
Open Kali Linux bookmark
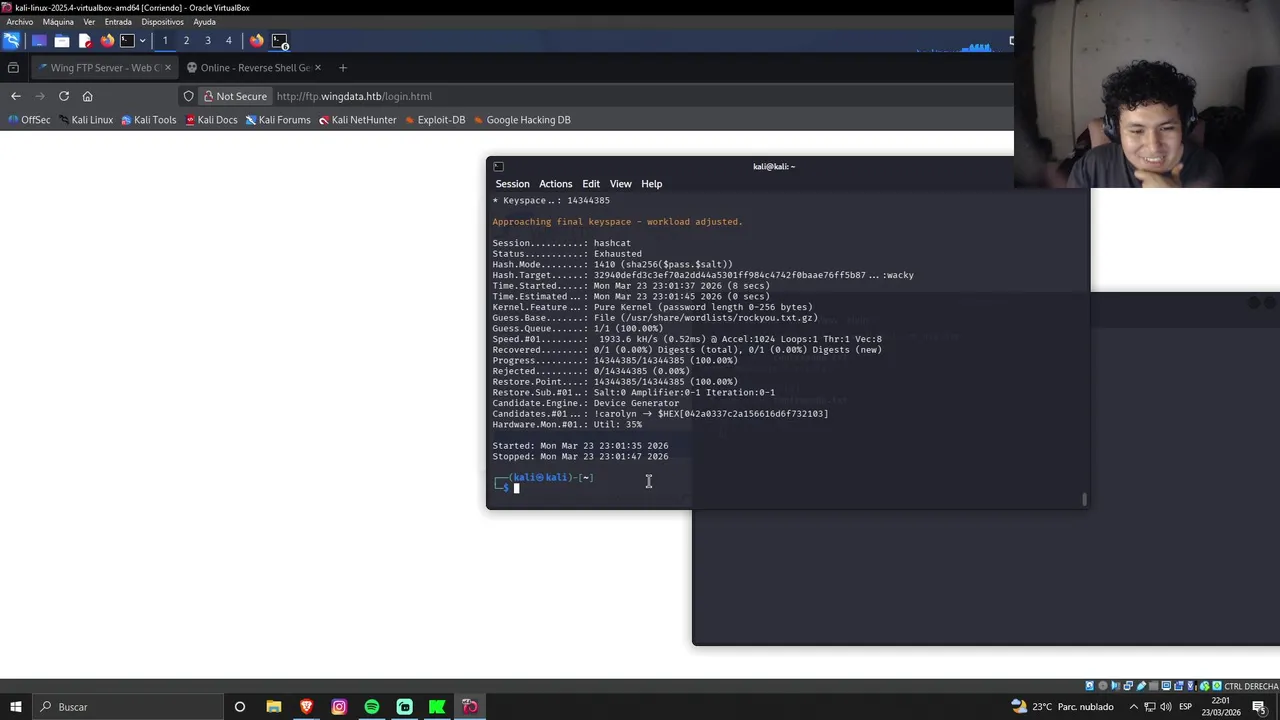(85, 120)
